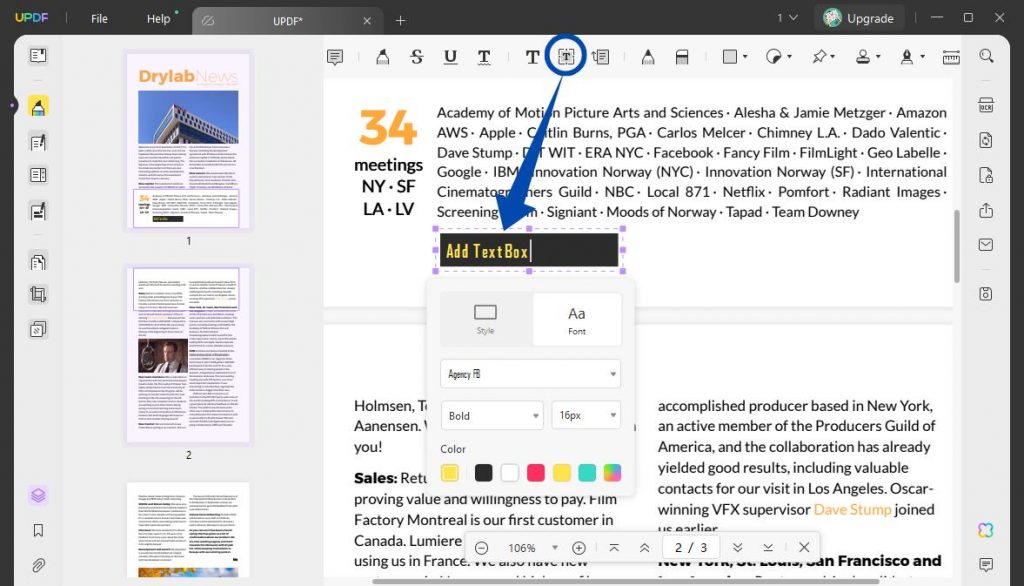This screenshot has height=586, width=1024.
Task: Click the Upgrade button
Action: (858, 17)
